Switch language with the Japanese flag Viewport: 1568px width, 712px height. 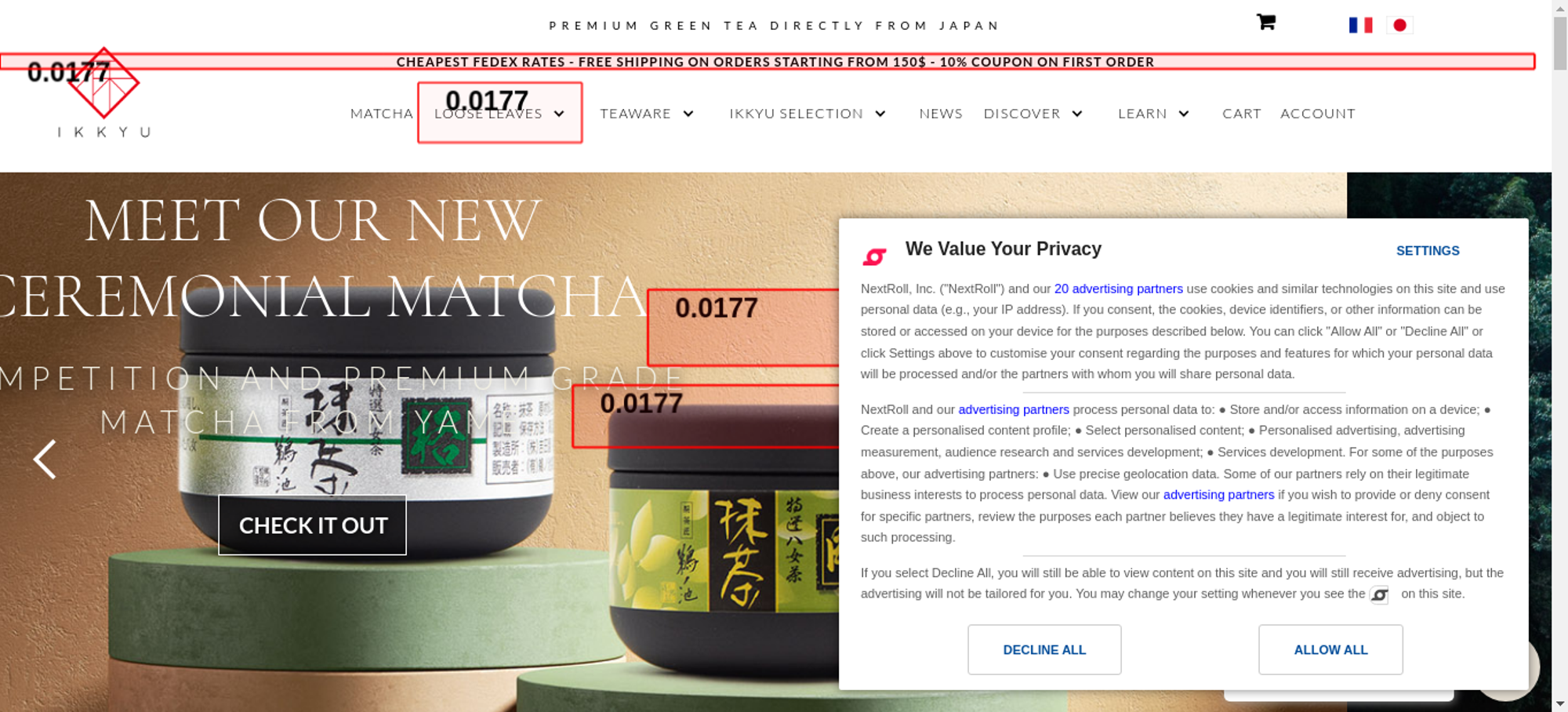1399,25
